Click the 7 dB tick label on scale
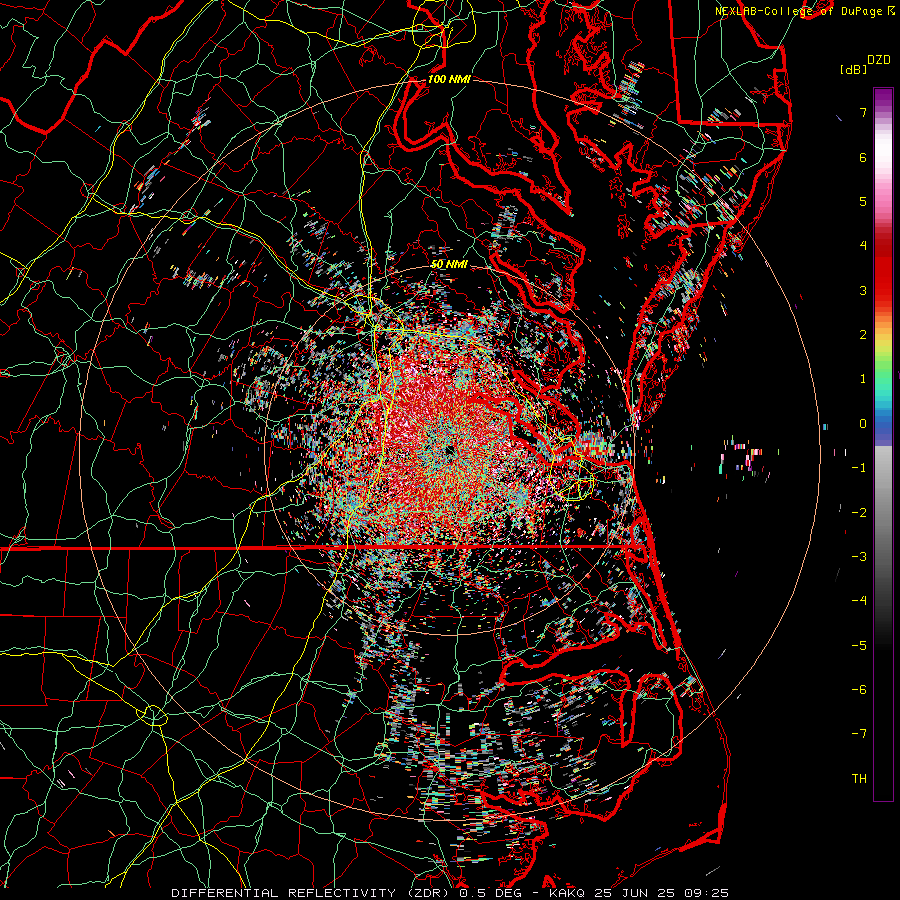The image size is (900, 900). click(863, 112)
